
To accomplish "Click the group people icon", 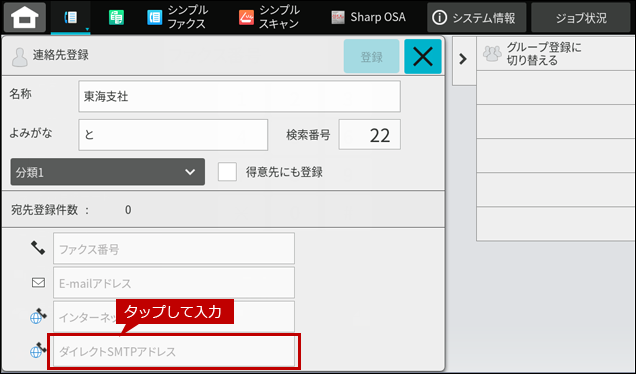I will [492, 54].
